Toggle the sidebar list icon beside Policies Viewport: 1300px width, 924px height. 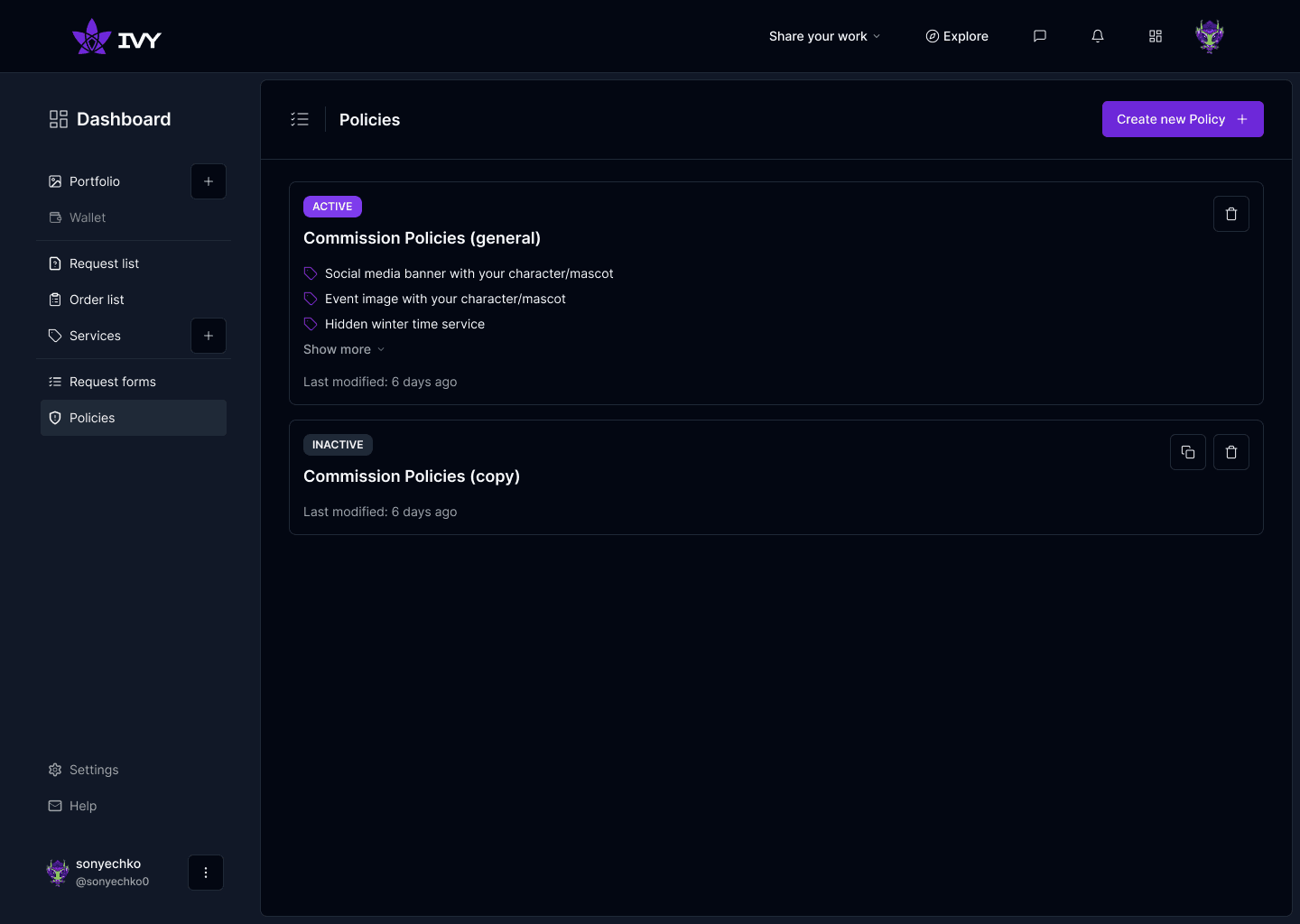click(300, 119)
